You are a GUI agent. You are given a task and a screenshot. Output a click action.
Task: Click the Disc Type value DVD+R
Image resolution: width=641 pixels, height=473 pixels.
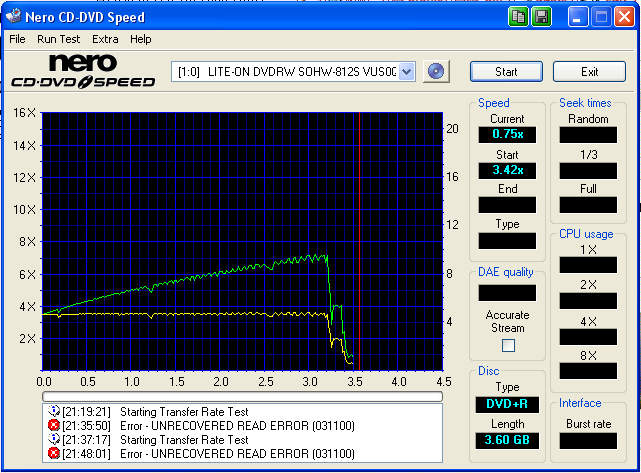507,404
